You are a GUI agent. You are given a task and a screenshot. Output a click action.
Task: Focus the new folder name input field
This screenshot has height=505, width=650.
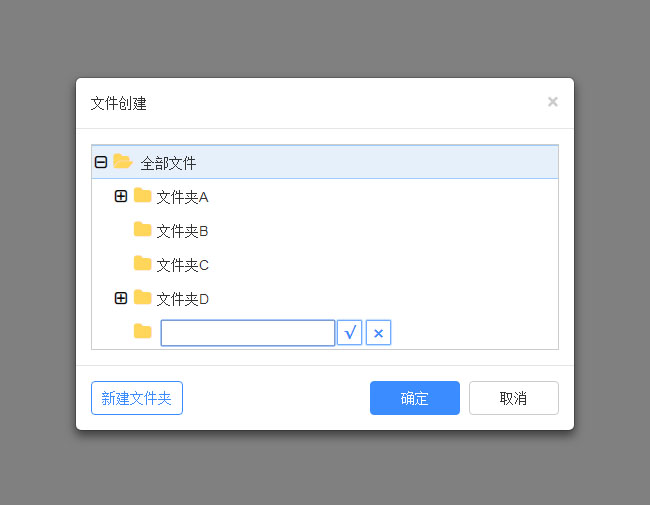tap(247, 333)
